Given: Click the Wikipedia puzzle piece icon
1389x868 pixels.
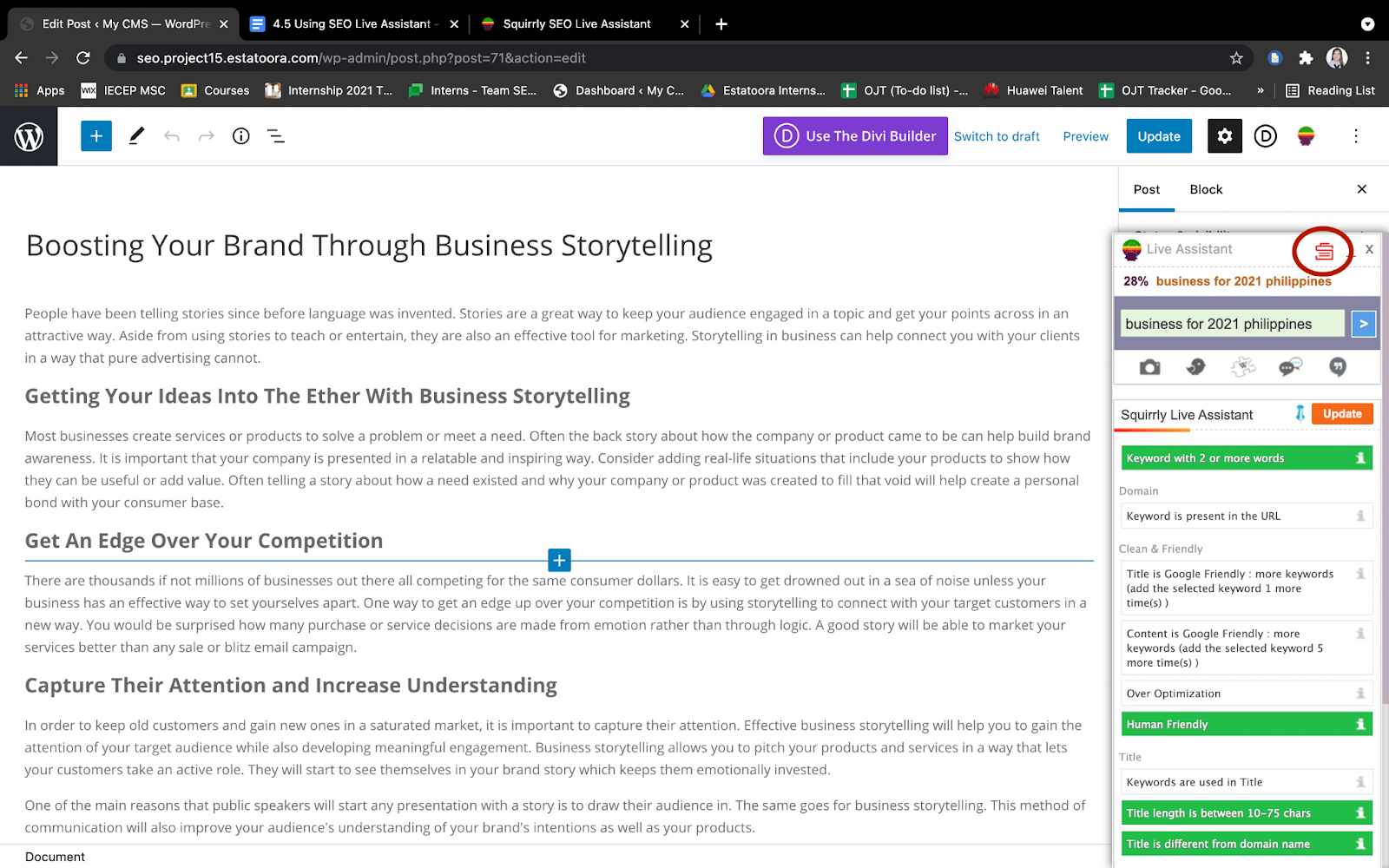Looking at the screenshot, I should [1243, 367].
